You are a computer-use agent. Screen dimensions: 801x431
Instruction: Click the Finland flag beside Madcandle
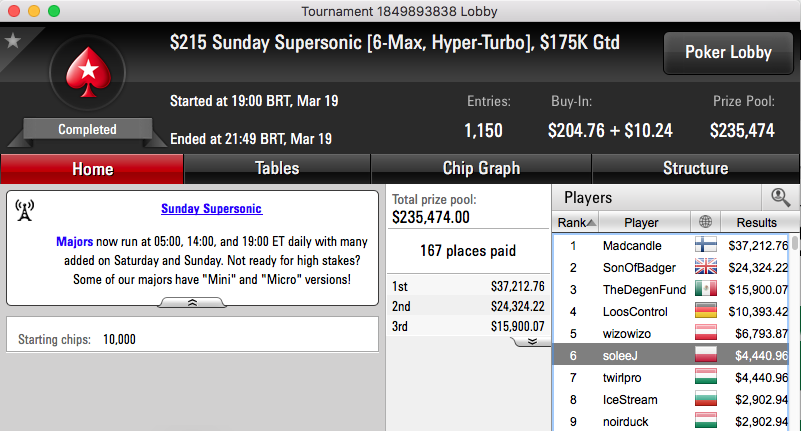tap(705, 245)
